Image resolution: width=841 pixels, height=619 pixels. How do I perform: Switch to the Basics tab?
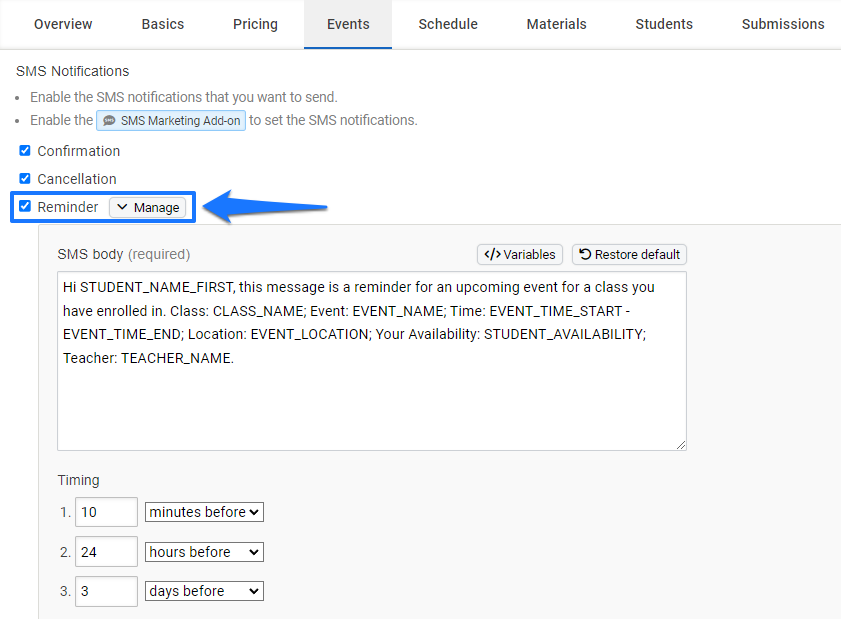(x=163, y=24)
